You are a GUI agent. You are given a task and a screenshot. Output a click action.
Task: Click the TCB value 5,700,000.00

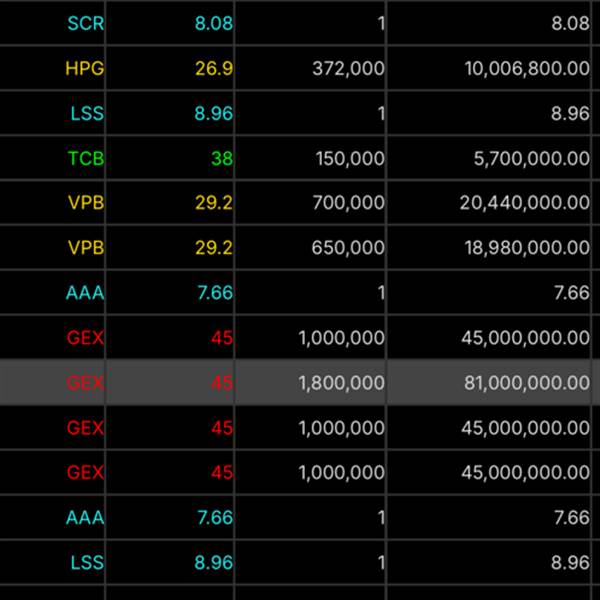[532, 158]
